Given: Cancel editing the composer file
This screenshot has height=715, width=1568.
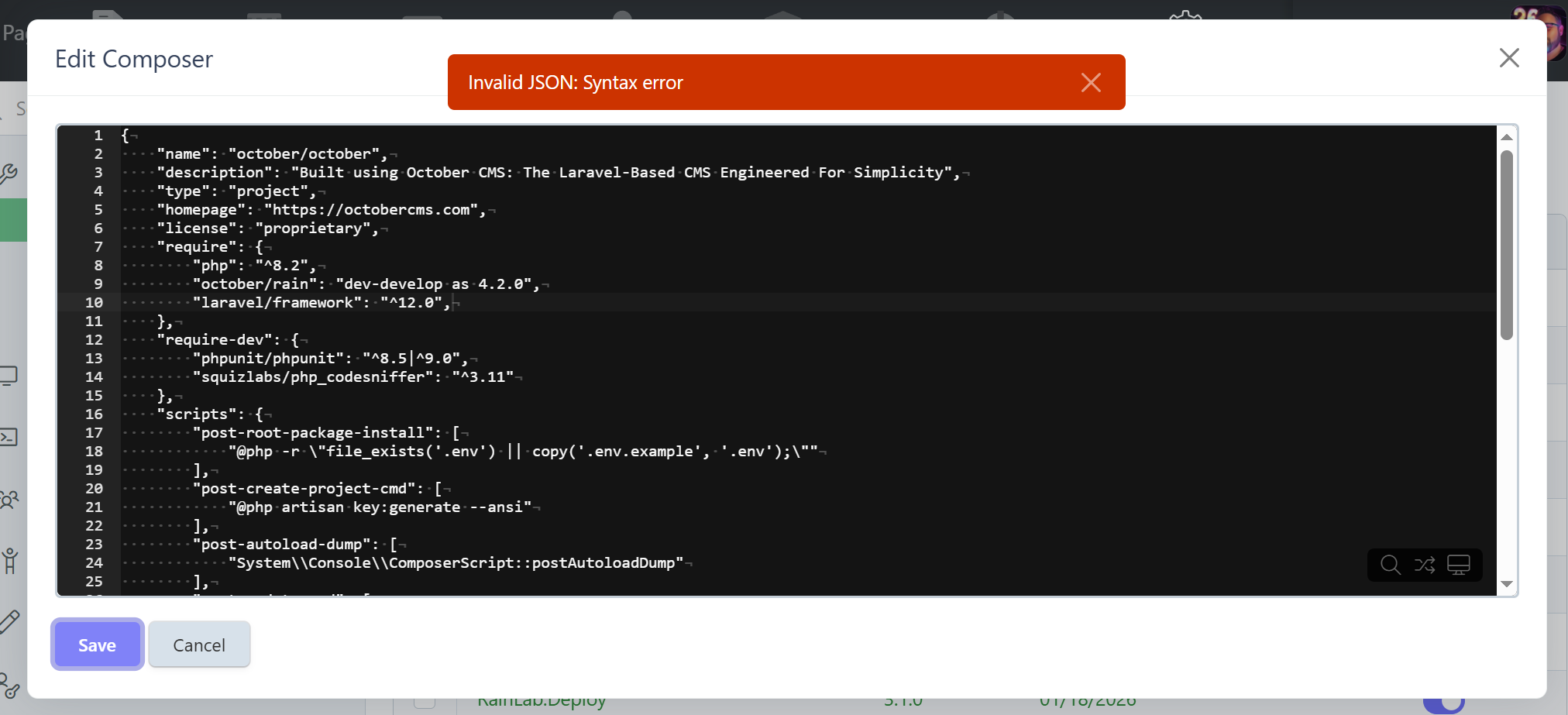Looking at the screenshot, I should [199, 645].
